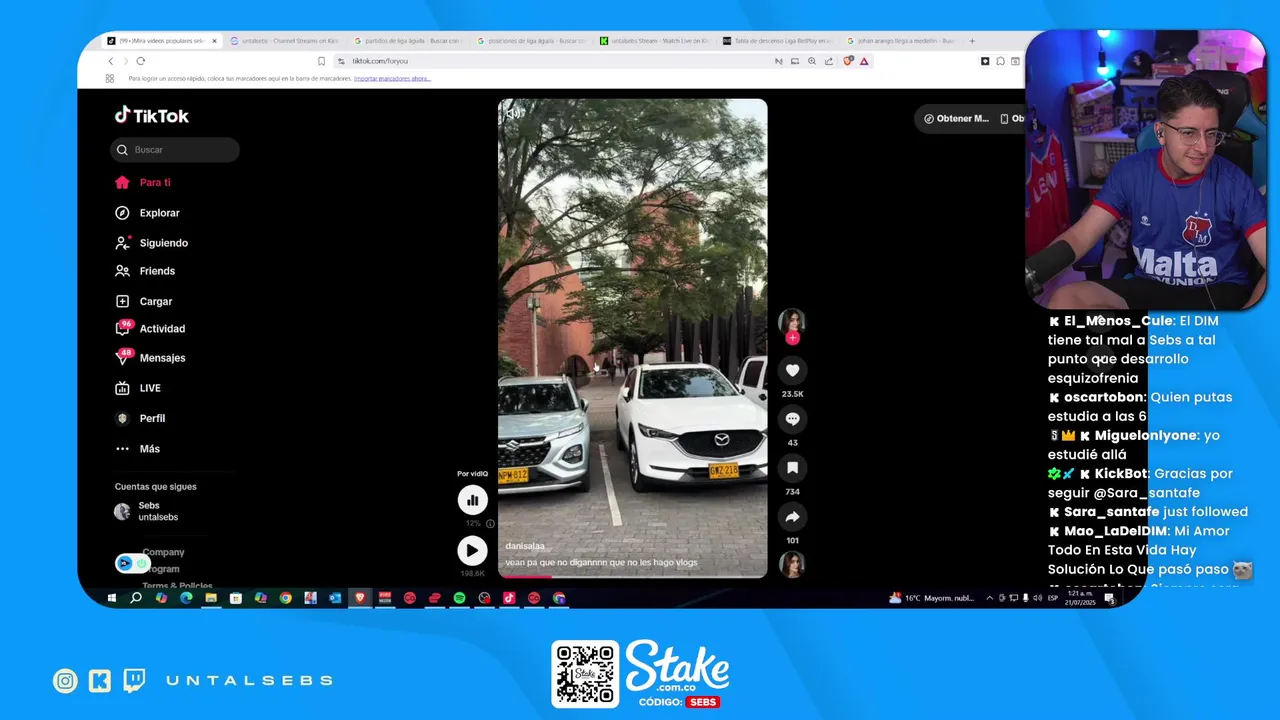Open Perfil in the sidebar
This screenshot has width=1280, height=720.
(140, 419)
